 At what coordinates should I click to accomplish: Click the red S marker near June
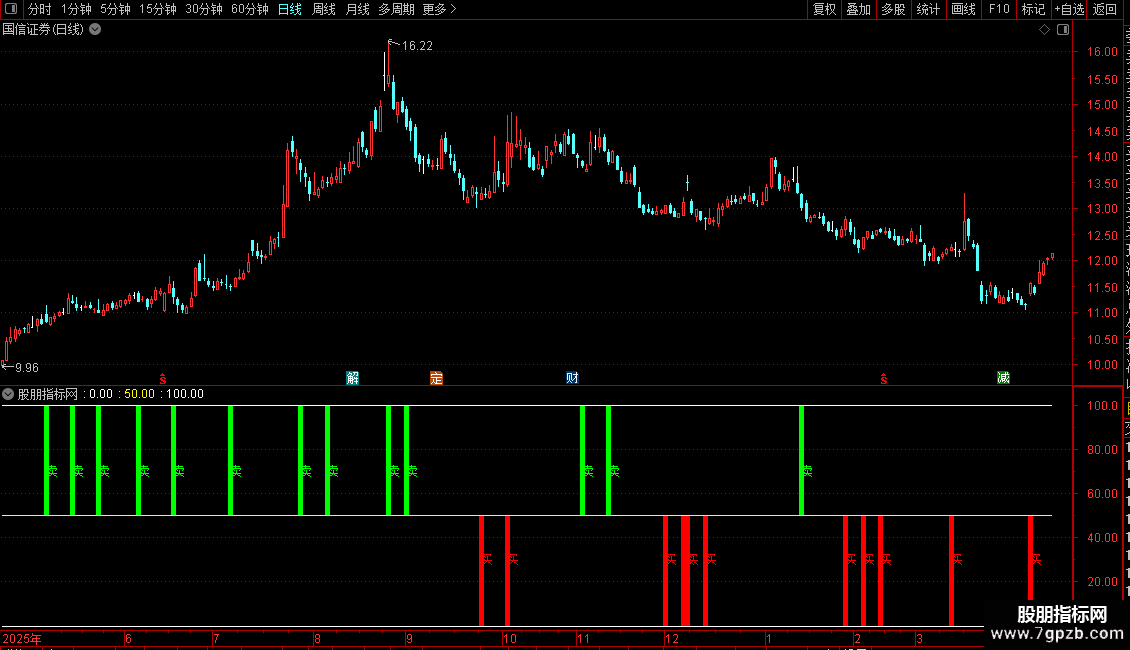click(163, 379)
